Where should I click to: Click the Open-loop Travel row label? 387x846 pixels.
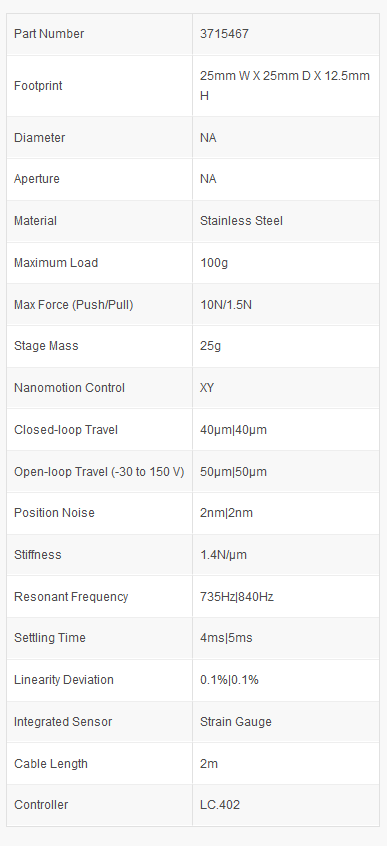click(99, 472)
